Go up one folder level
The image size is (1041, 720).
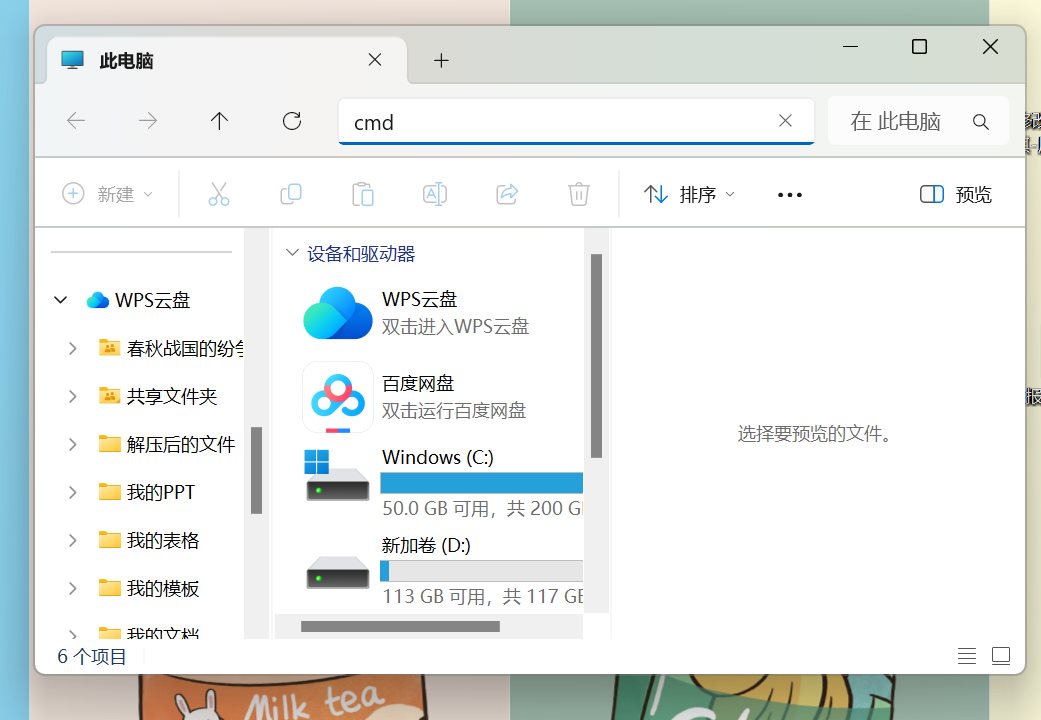coord(219,121)
